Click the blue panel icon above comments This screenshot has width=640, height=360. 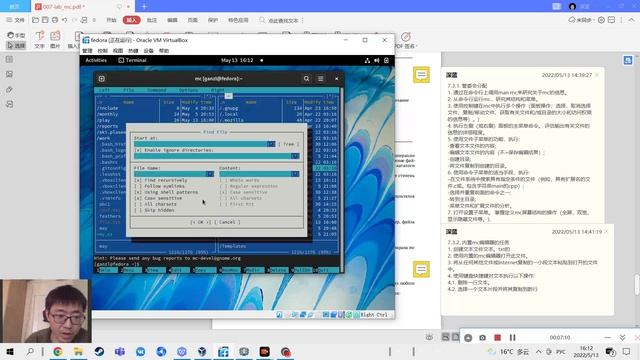(x=628, y=60)
